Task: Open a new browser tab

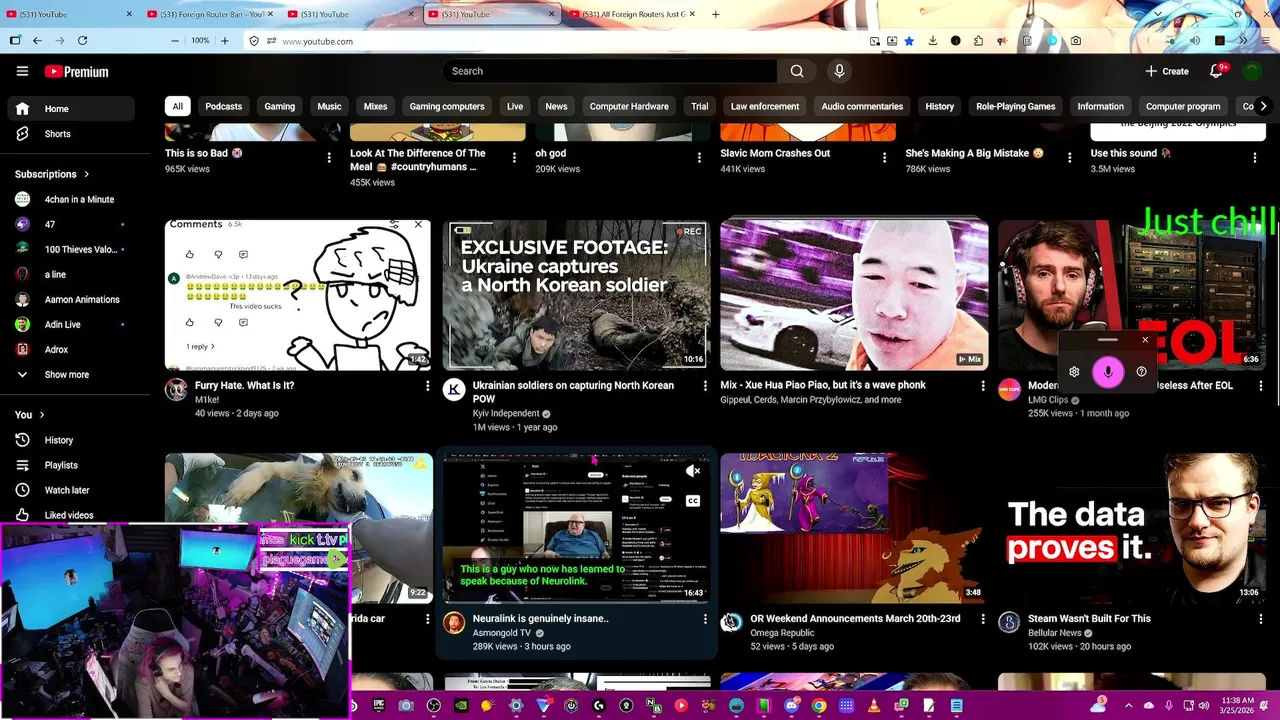Action: (x=715, y=14)
